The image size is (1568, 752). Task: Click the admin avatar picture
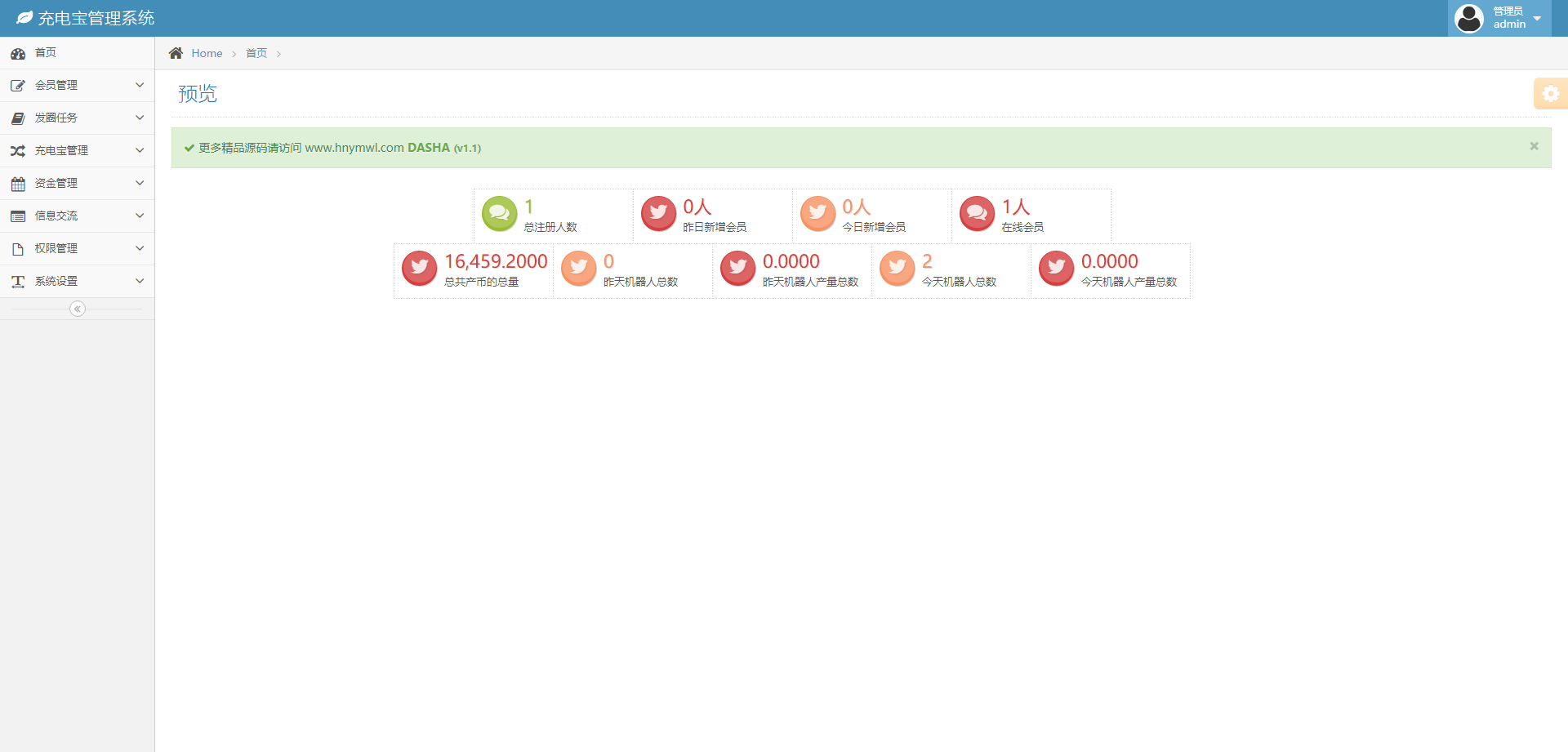[1468, 18]
